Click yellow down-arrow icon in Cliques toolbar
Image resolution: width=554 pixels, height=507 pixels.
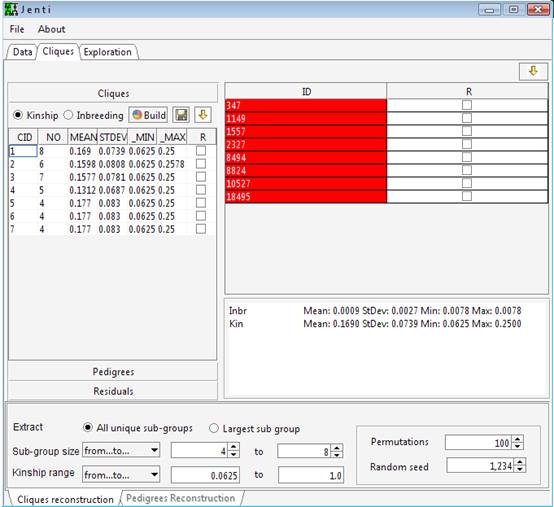[x=202, y=115]
